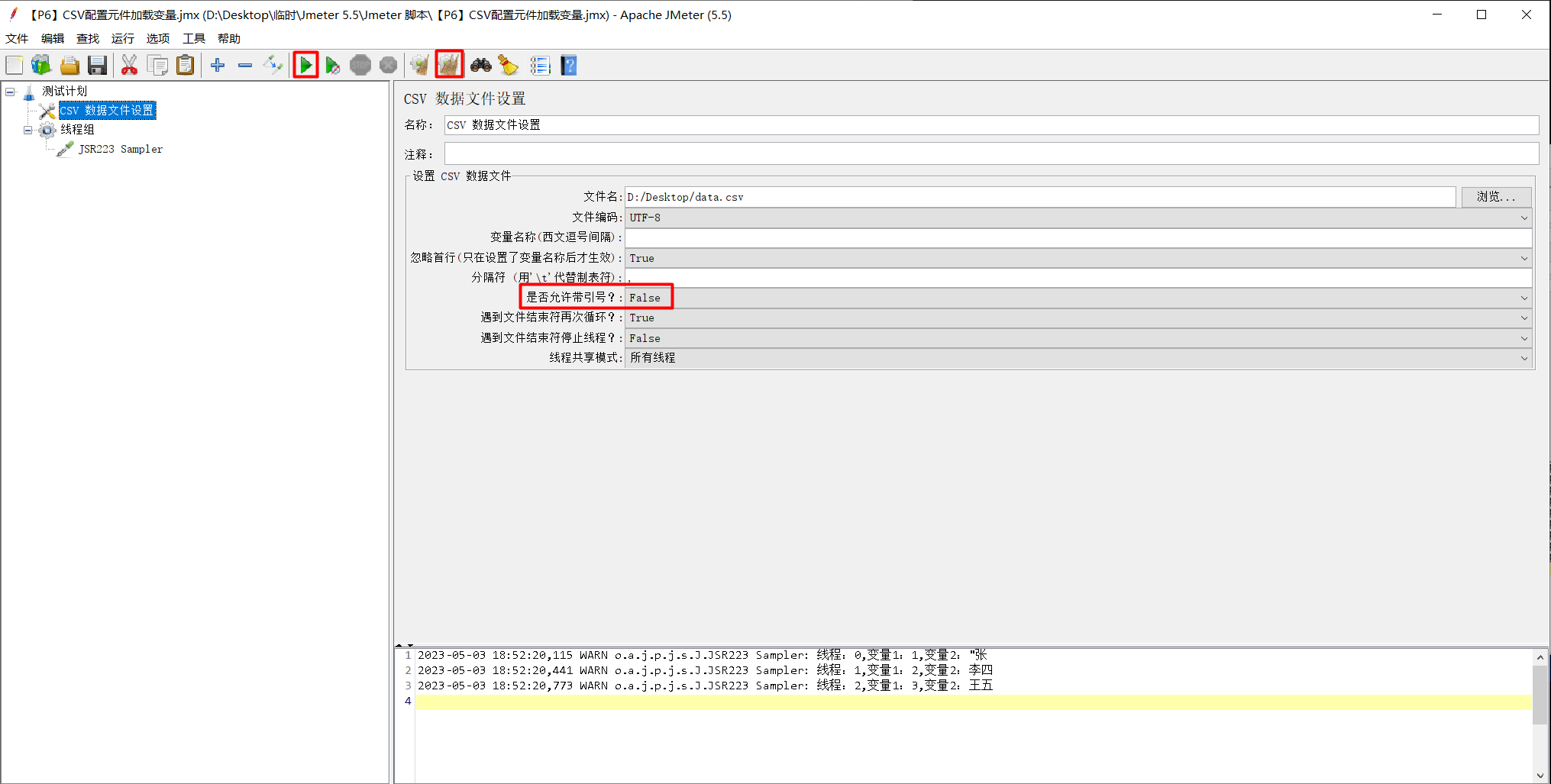Image resolution: width=1551 pixels, height=784 pixels.
Task: Cut the selected element with scissors
Action: (129, 66)
